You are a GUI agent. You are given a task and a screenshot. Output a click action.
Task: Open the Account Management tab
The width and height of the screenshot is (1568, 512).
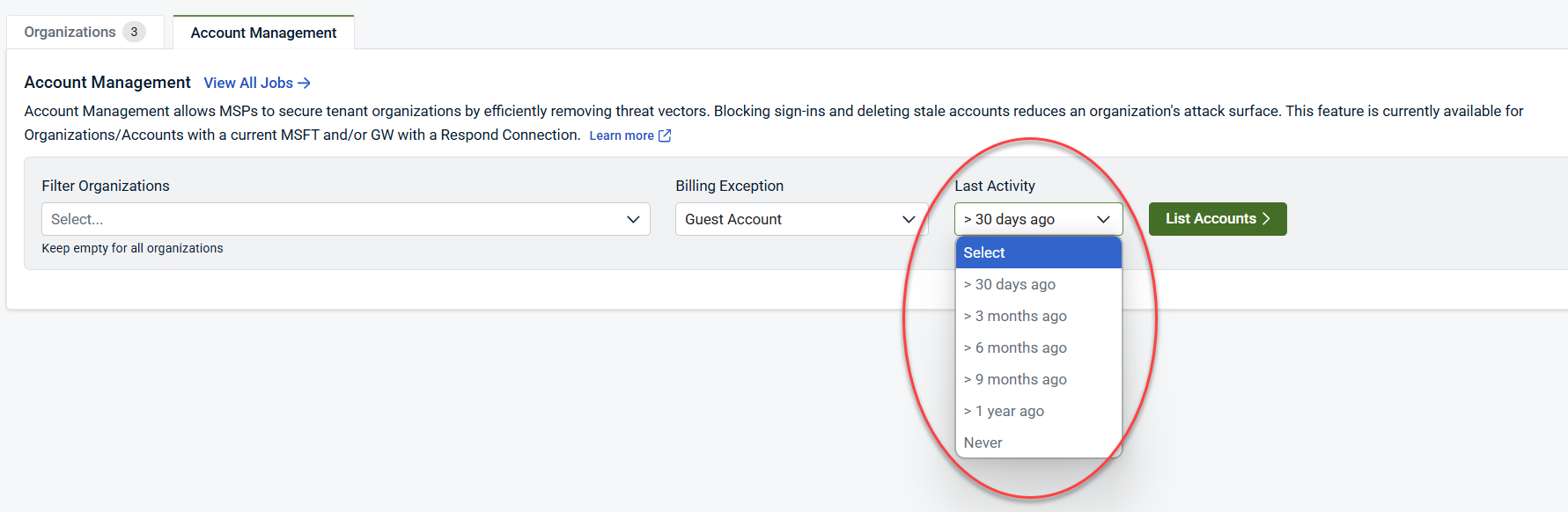pos(263,33)
